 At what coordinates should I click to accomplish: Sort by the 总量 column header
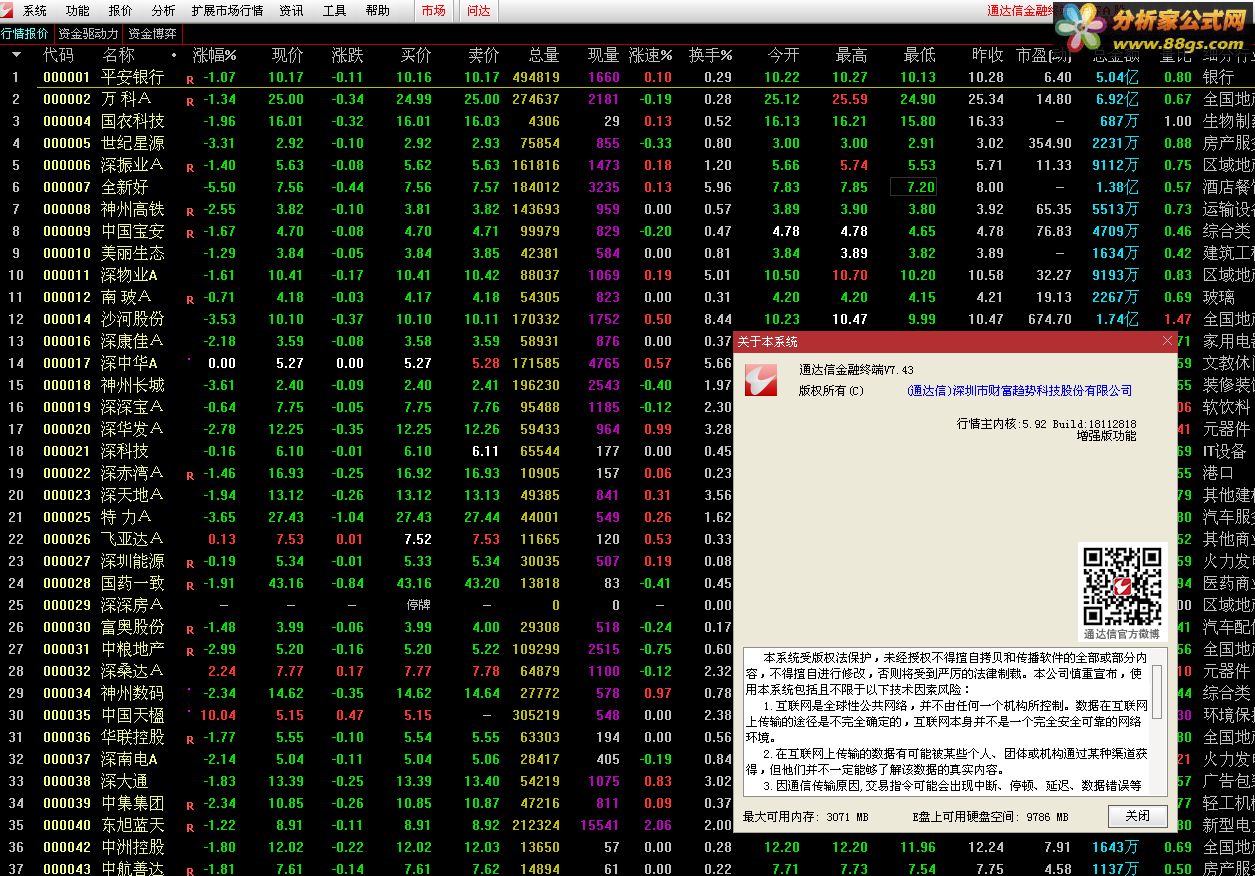543,55
